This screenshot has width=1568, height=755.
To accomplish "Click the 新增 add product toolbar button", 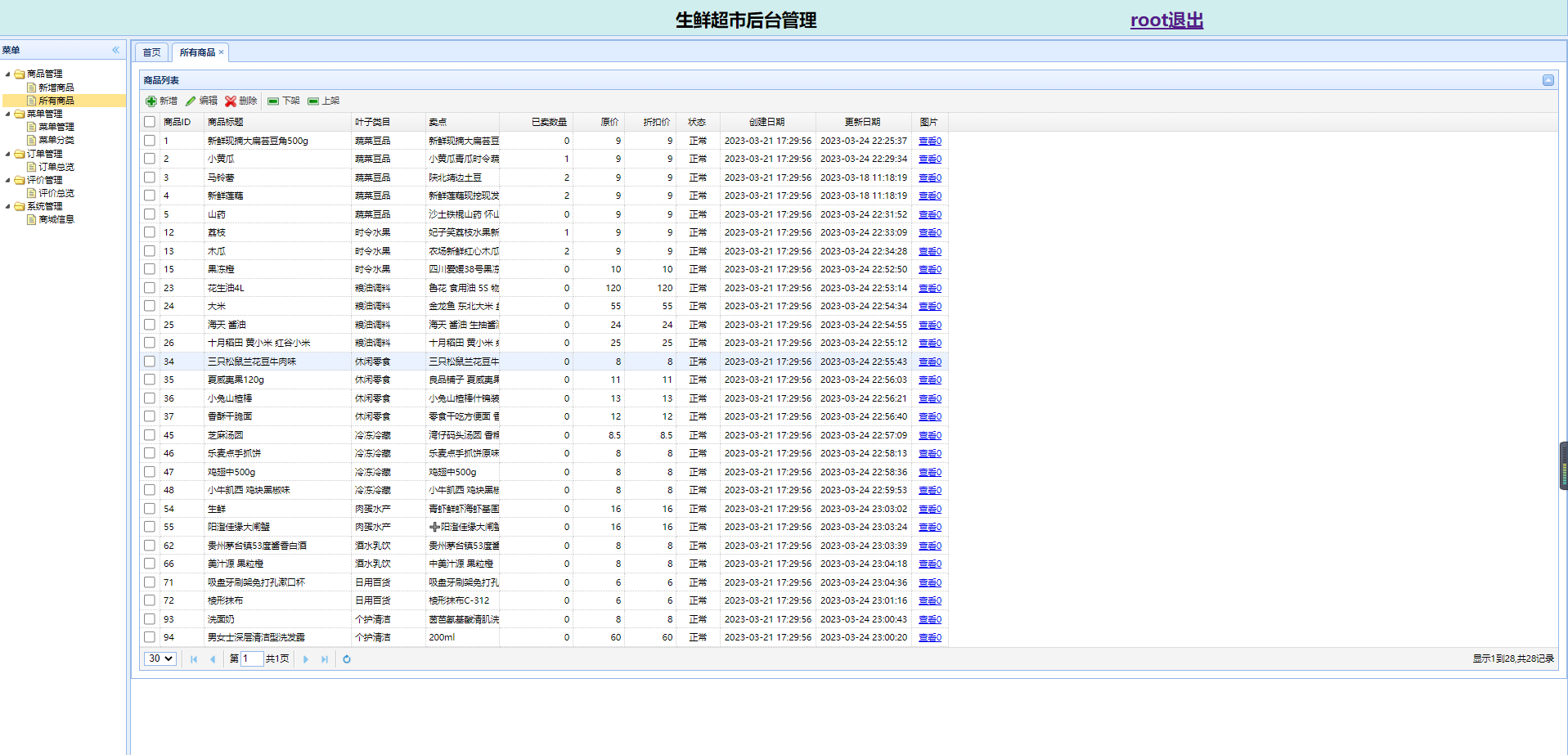I will [161, 101].
